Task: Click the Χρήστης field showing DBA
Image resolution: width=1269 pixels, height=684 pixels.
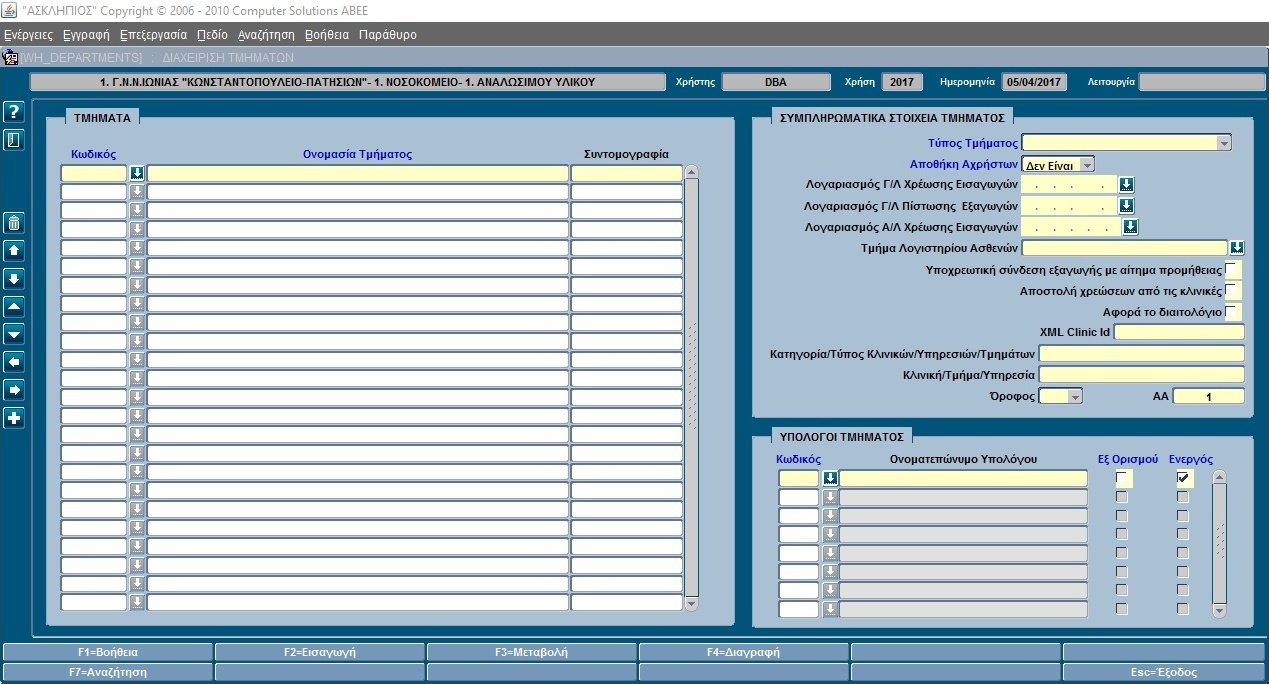Action: (x=775, y=82)
